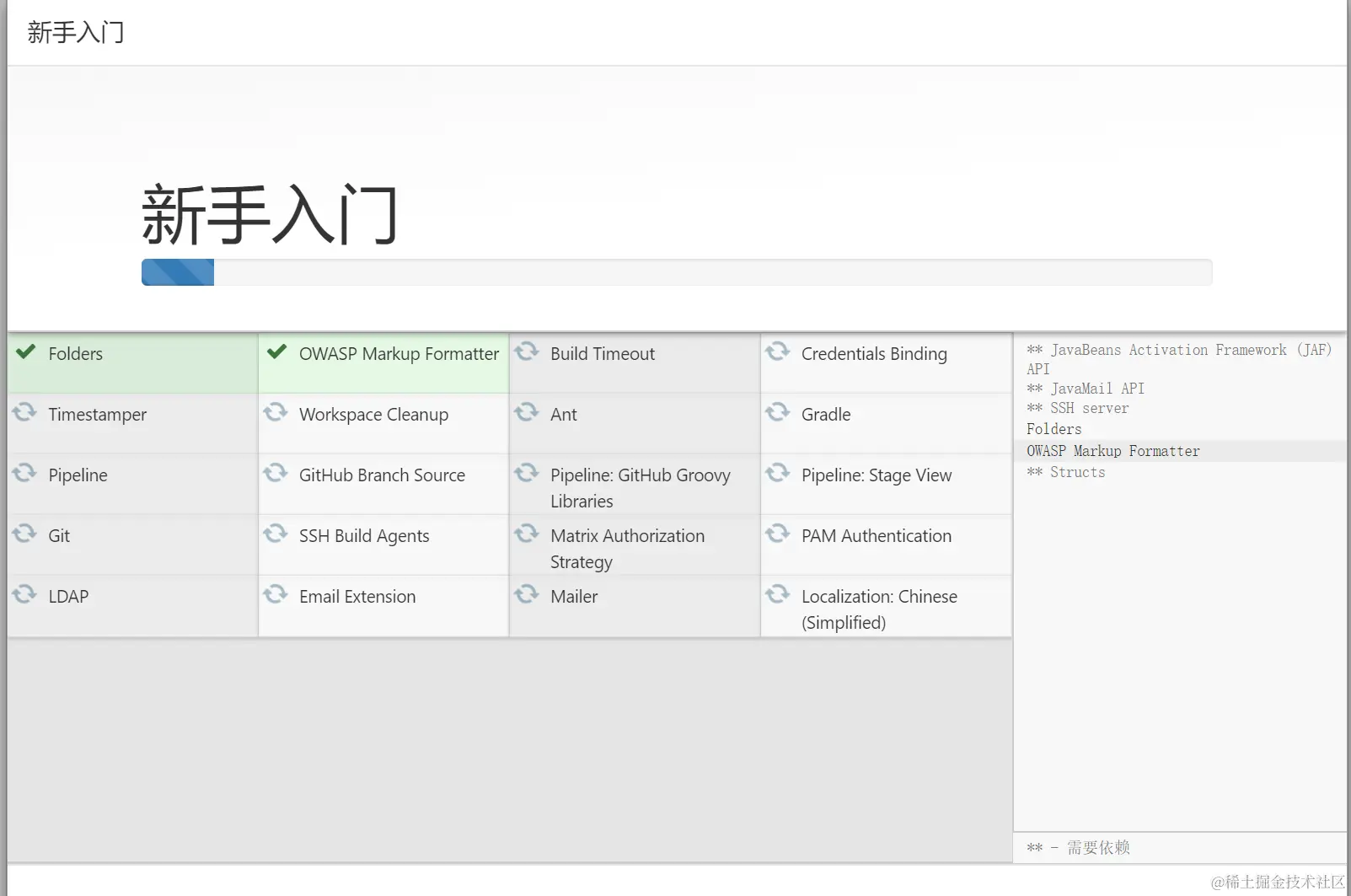Click the pending sync icon beside Git
The height and width of the screenshot is (896, 1351).
pyautogui.click(x=24, y=533)
